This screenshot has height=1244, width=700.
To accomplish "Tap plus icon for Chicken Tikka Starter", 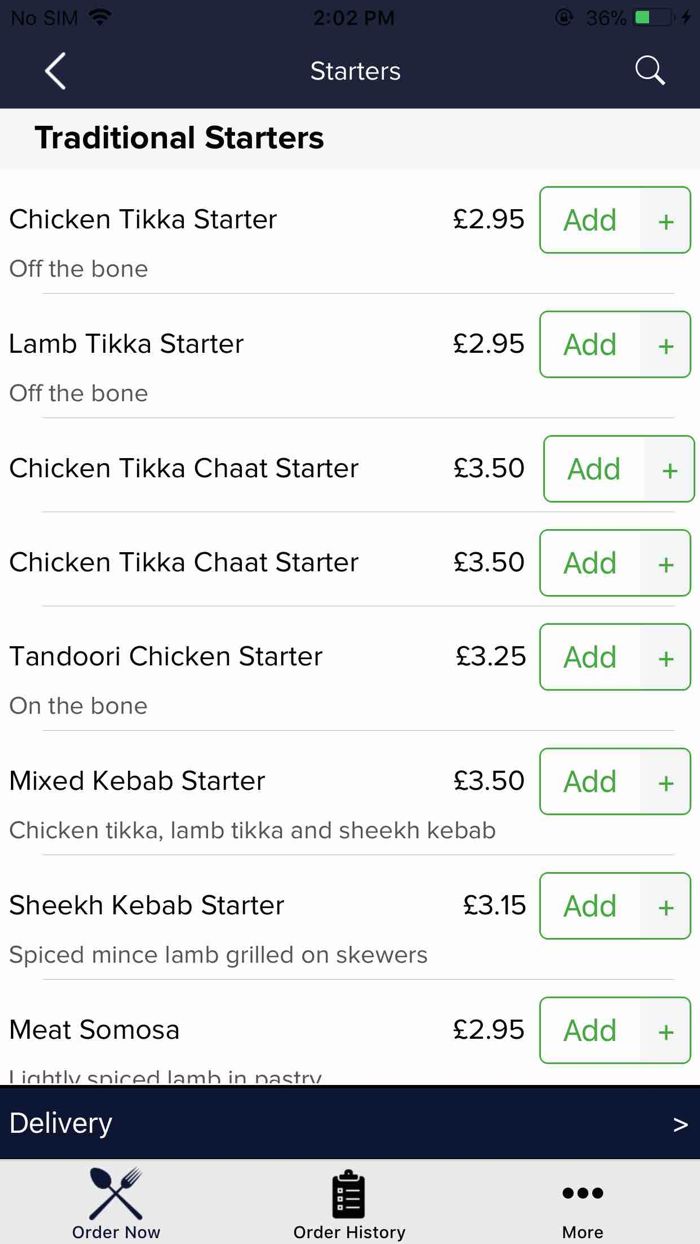I will [x=666, y=221].
